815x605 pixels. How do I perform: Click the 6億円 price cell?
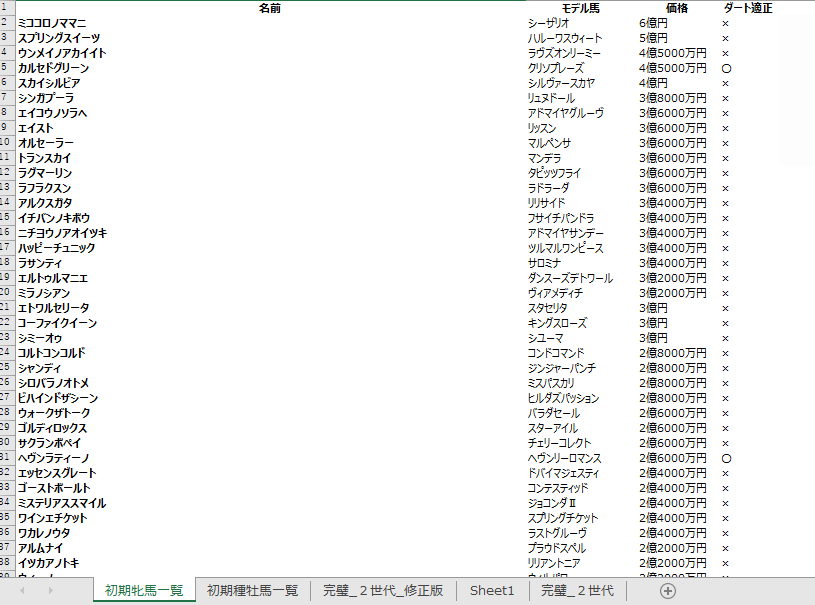pos(677,23)
